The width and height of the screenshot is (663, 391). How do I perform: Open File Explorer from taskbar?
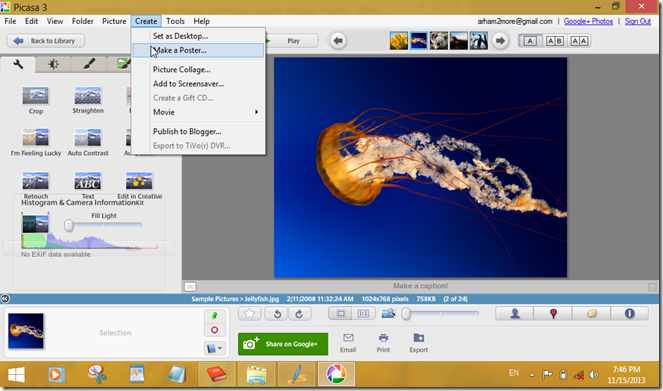pyautogui.click(x=257, y=375)
